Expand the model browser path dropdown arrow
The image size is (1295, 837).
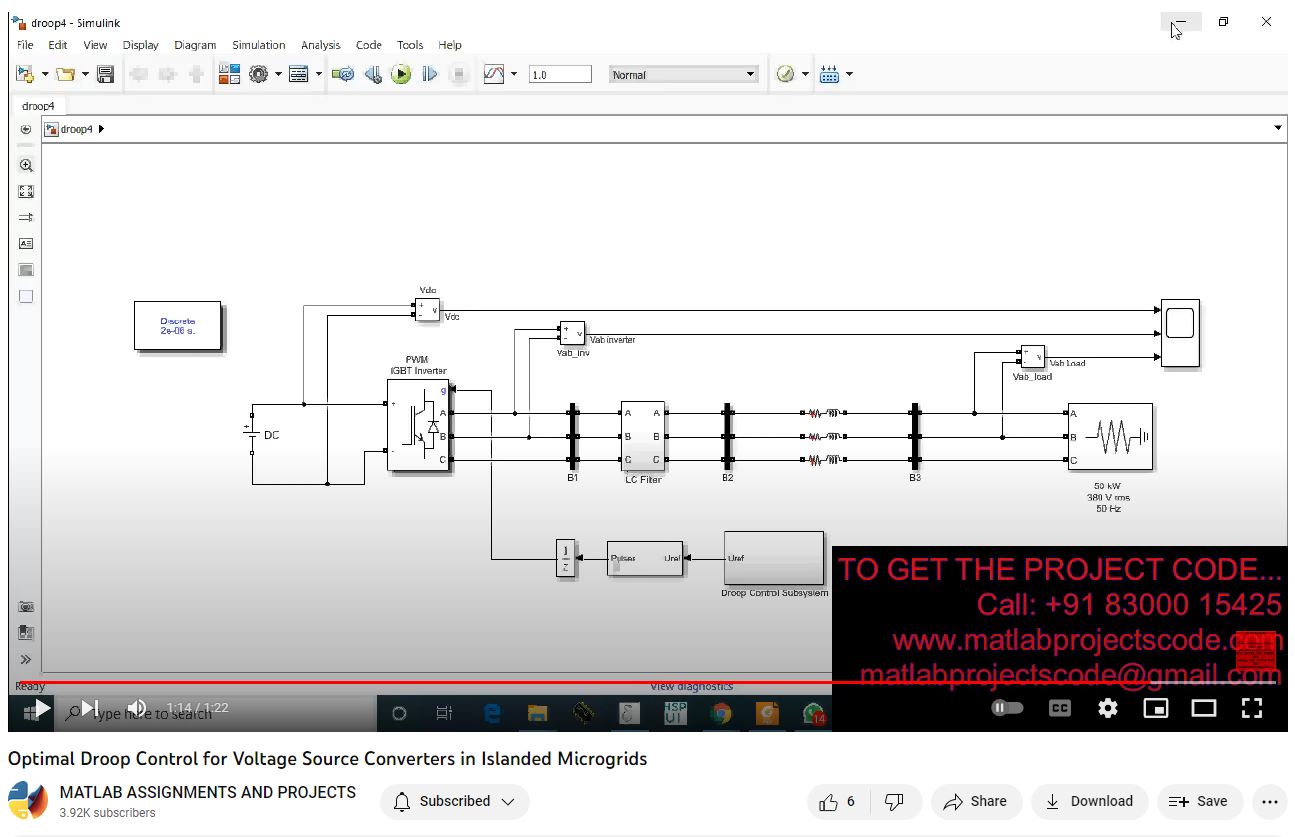pyautogui.click(x=1277, y=129)
